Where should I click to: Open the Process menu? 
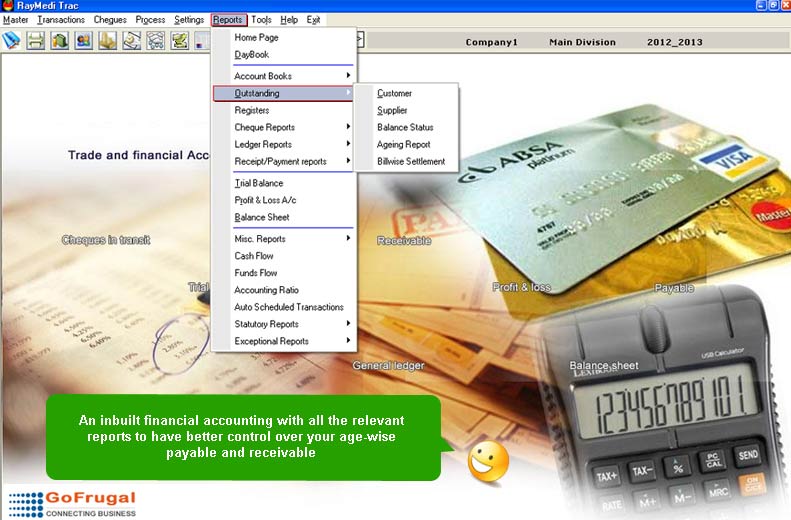150,20
